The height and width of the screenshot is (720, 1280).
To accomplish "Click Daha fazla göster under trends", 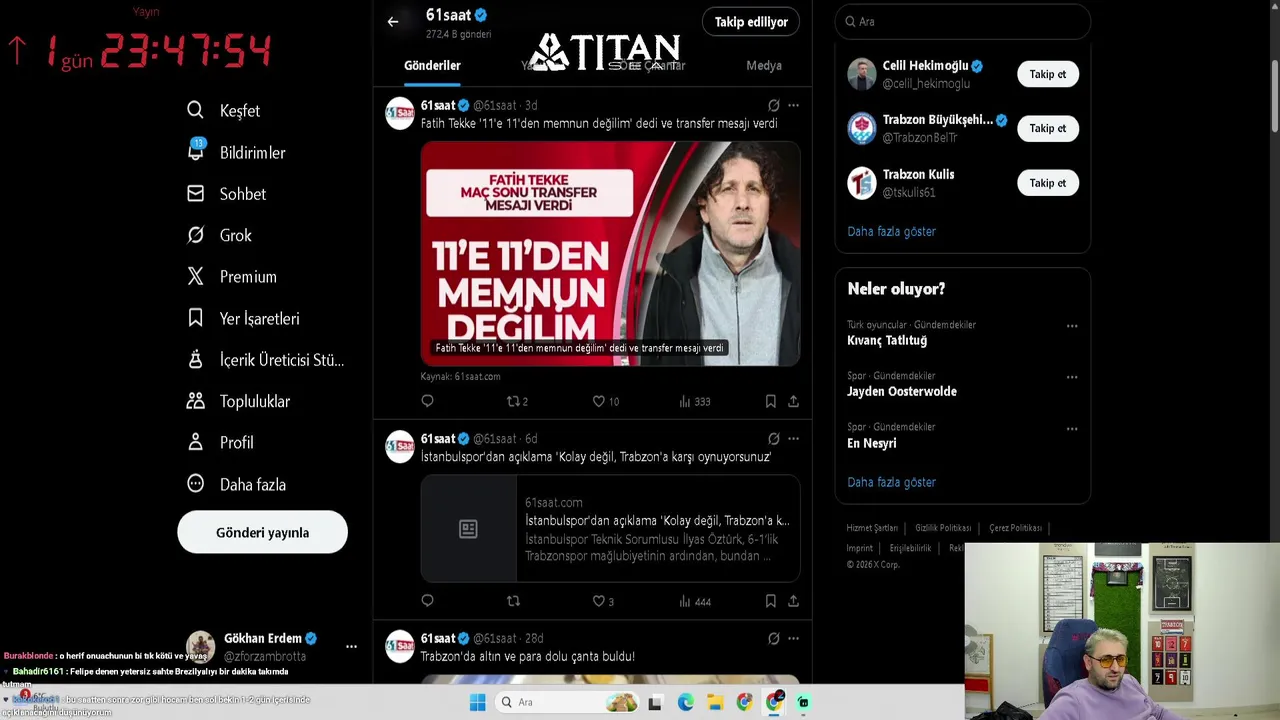I will coord(891,482).
